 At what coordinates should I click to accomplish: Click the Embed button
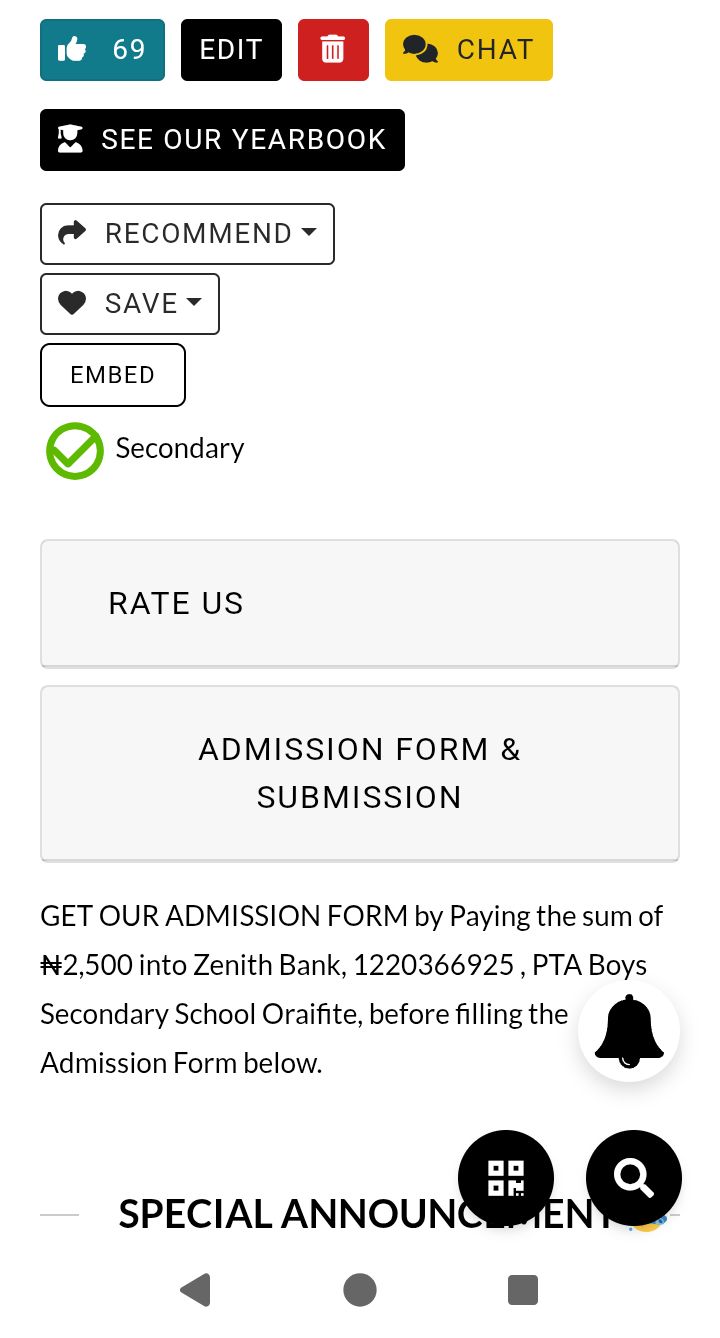(x=113, y=375)
